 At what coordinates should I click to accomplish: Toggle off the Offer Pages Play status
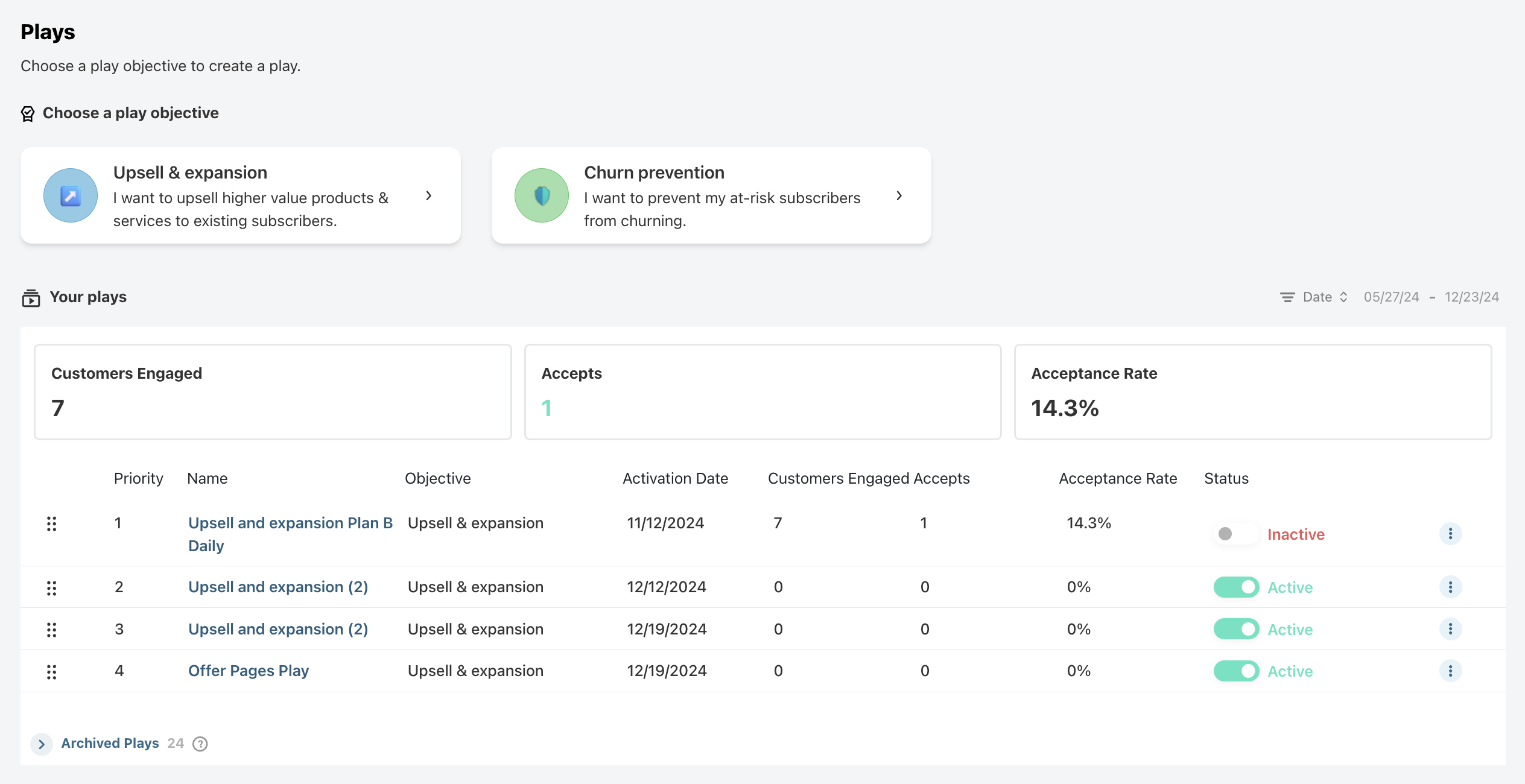click(x=1236, y=671)
